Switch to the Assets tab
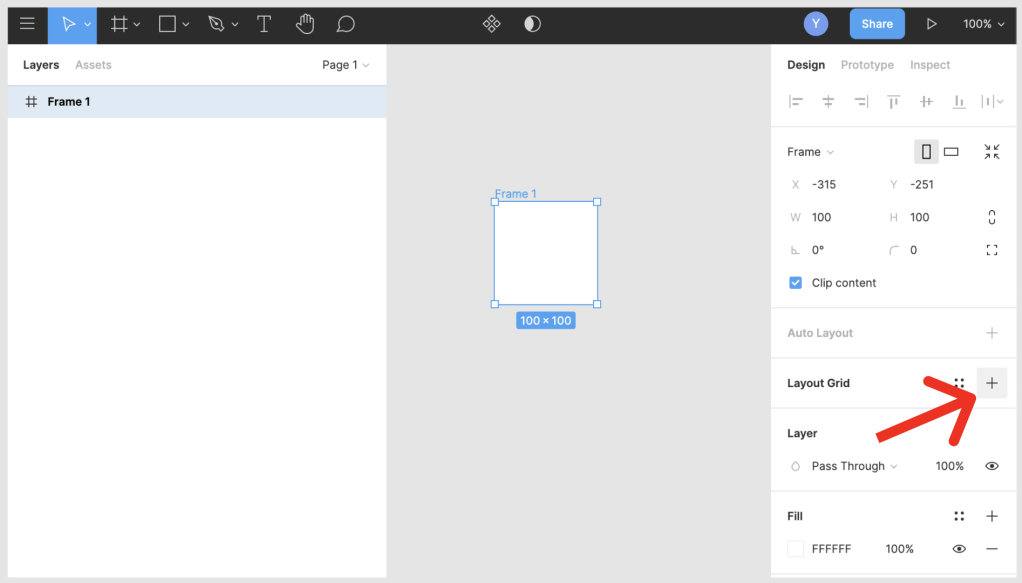The image size is (1022, 583). (x=93, y=65)
